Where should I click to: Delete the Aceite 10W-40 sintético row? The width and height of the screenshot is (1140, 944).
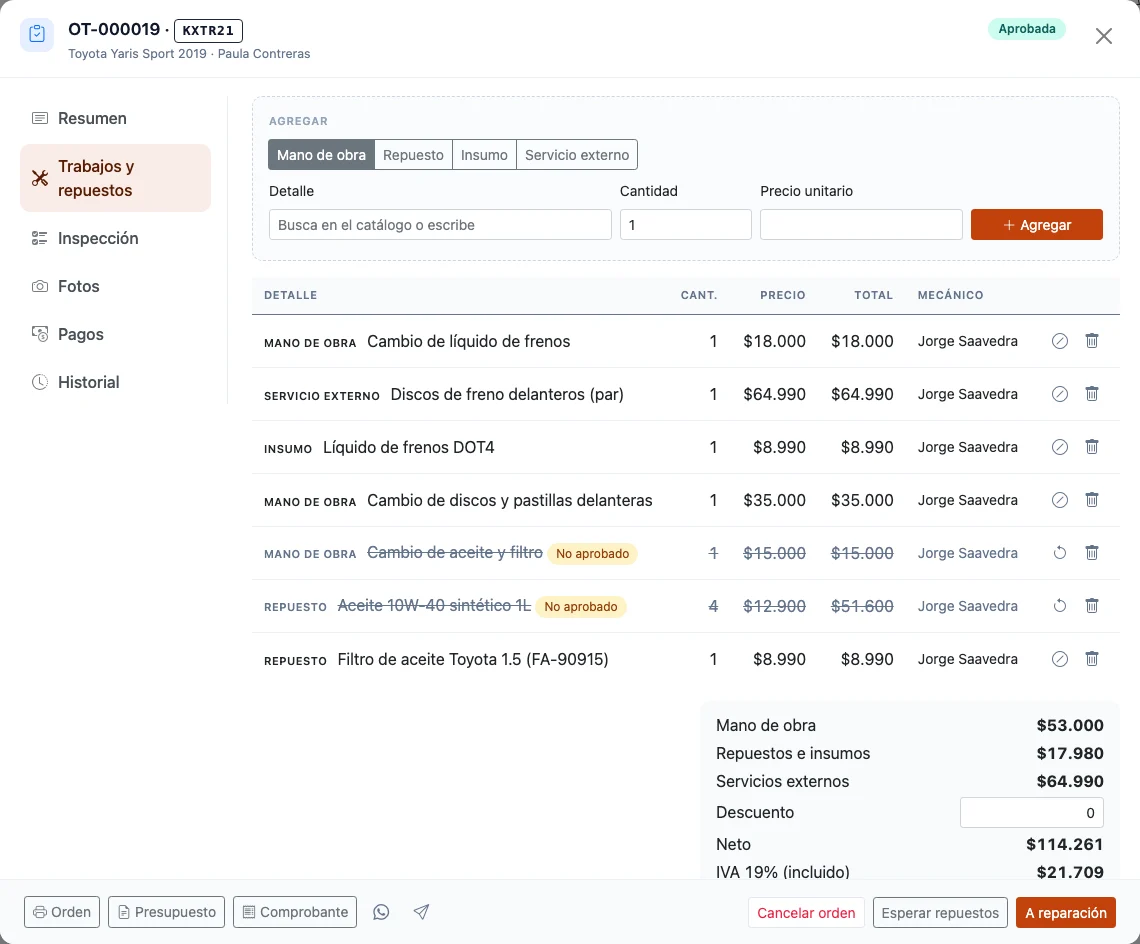(x=1091, y=606)
